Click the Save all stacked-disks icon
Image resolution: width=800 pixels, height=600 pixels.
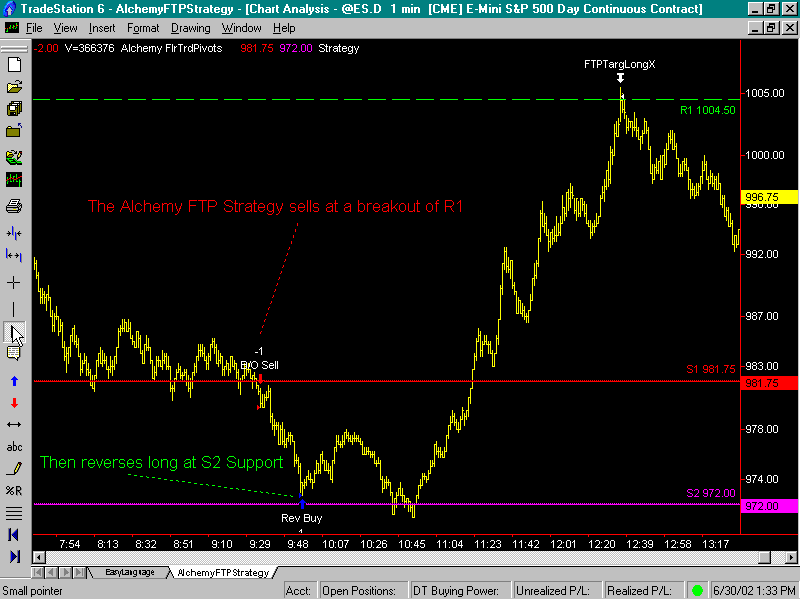(14, 109)
